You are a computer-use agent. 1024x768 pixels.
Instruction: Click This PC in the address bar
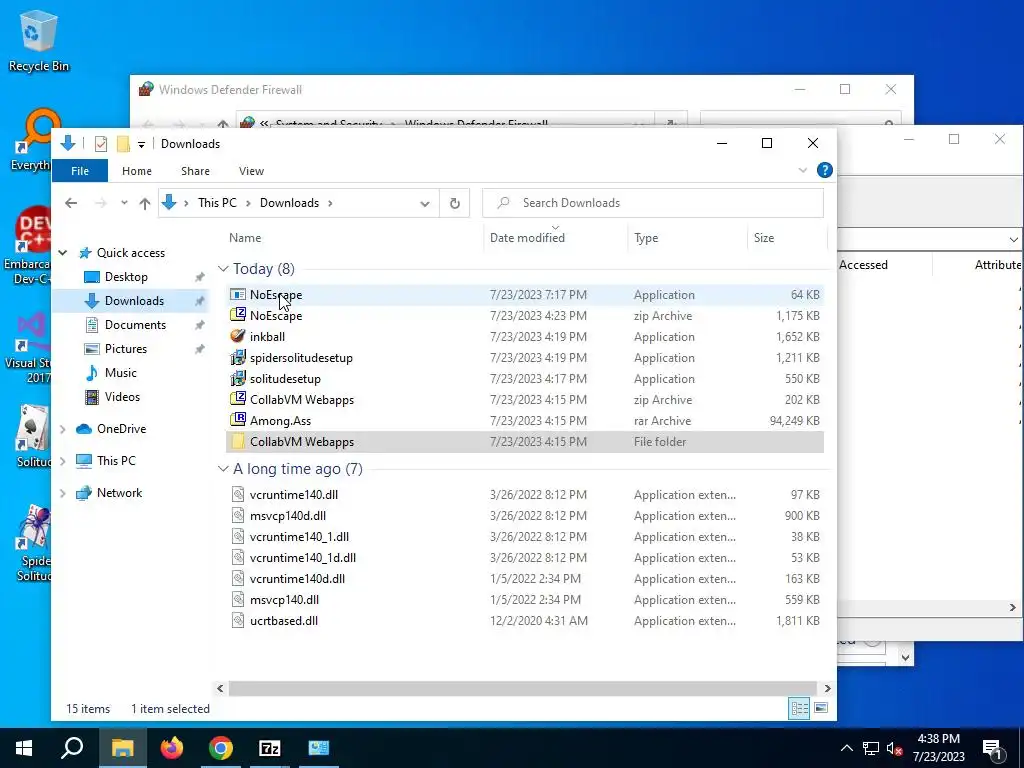click(x=217, y=203)
